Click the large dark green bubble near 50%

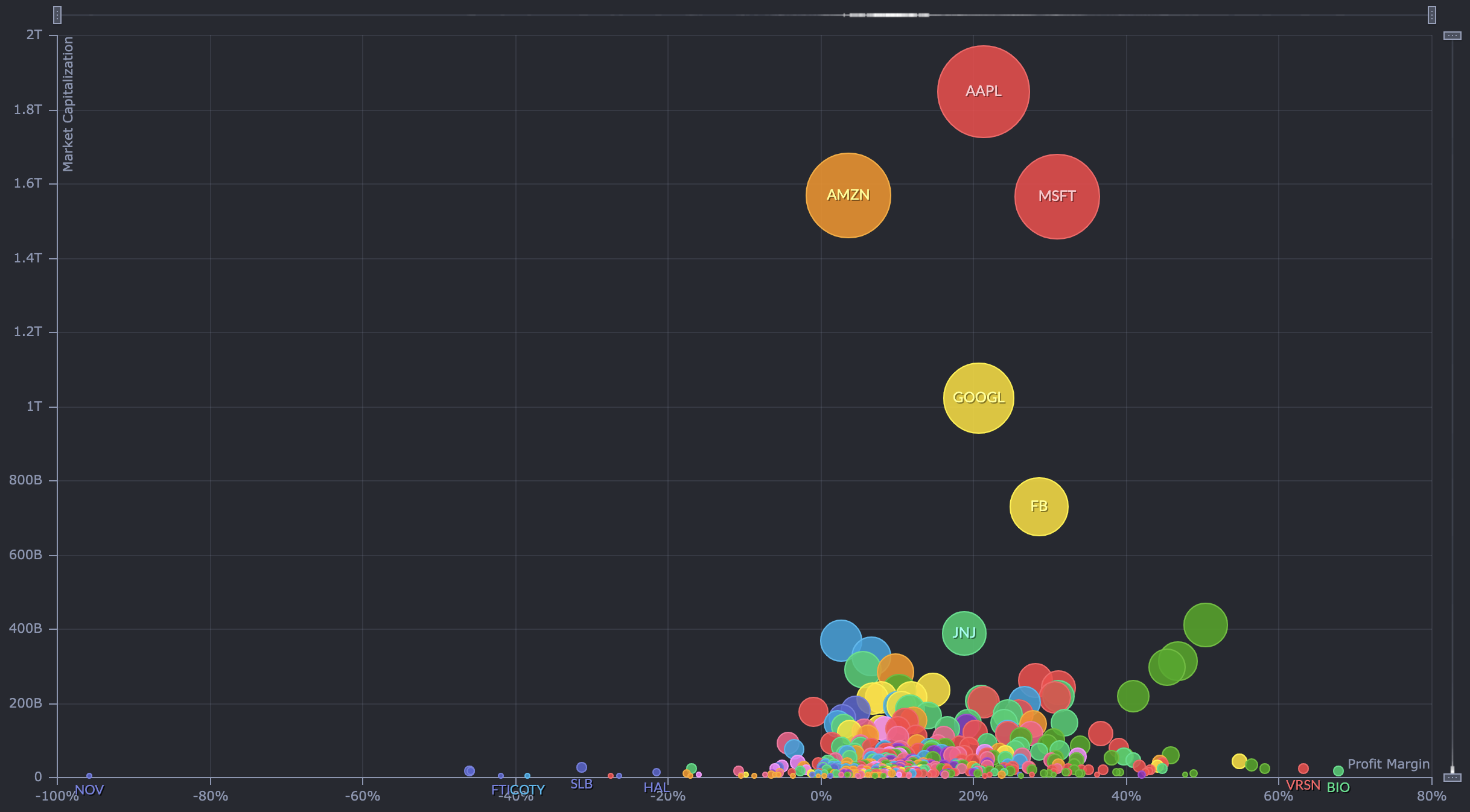click(1205, 624)
